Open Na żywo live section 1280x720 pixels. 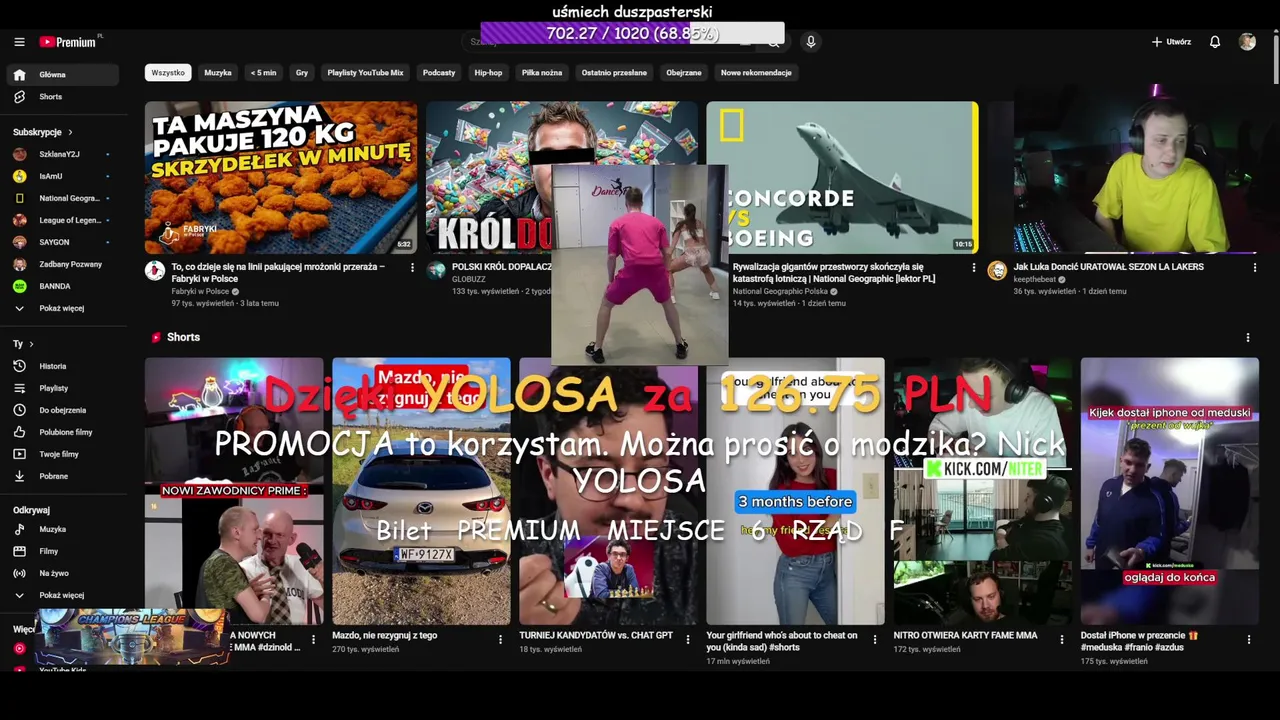tap(63, 573)
